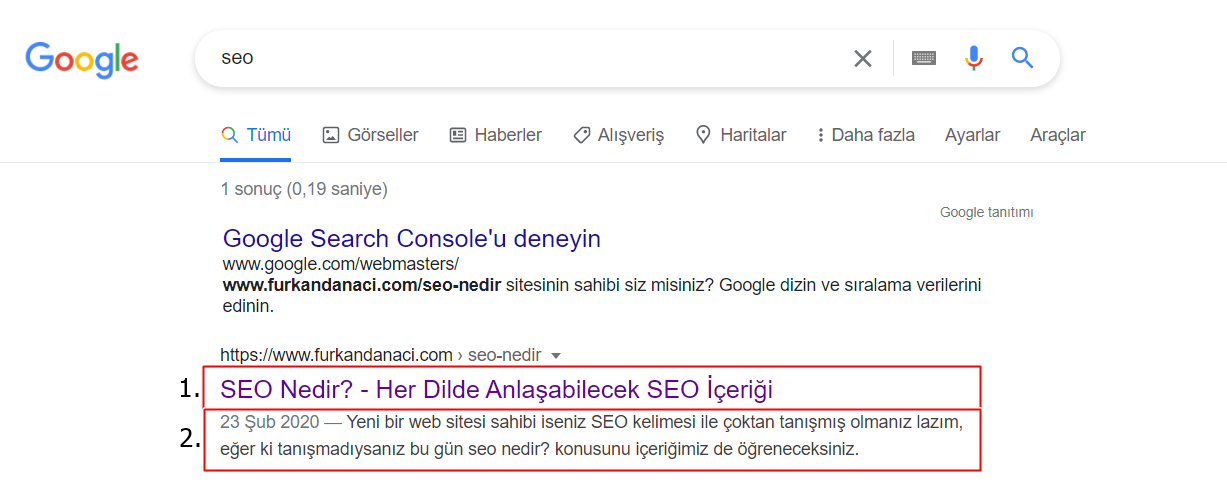Click "Google Search Console'u deneyin" link
This screenshot has height=492, width=1227.
(x=412, y=239)
